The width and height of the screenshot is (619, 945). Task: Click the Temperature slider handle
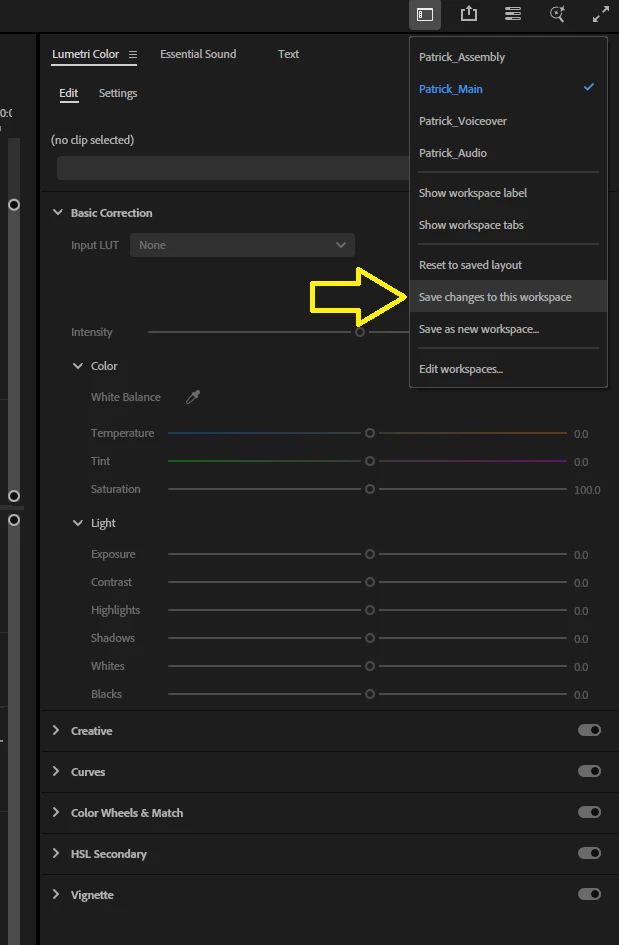tap(370, 433)
